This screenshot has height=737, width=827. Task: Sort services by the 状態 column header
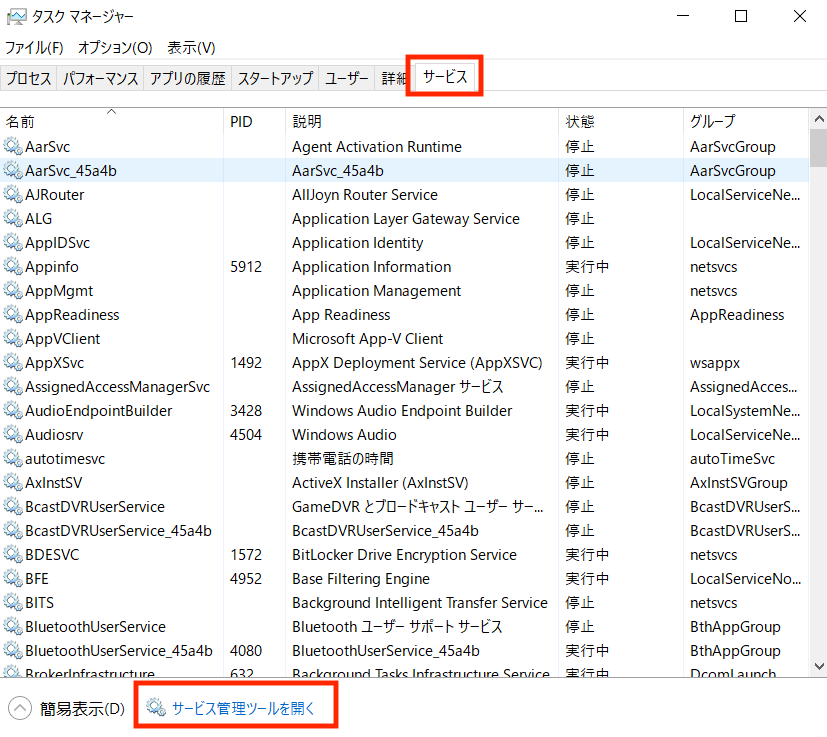point(600,121)
